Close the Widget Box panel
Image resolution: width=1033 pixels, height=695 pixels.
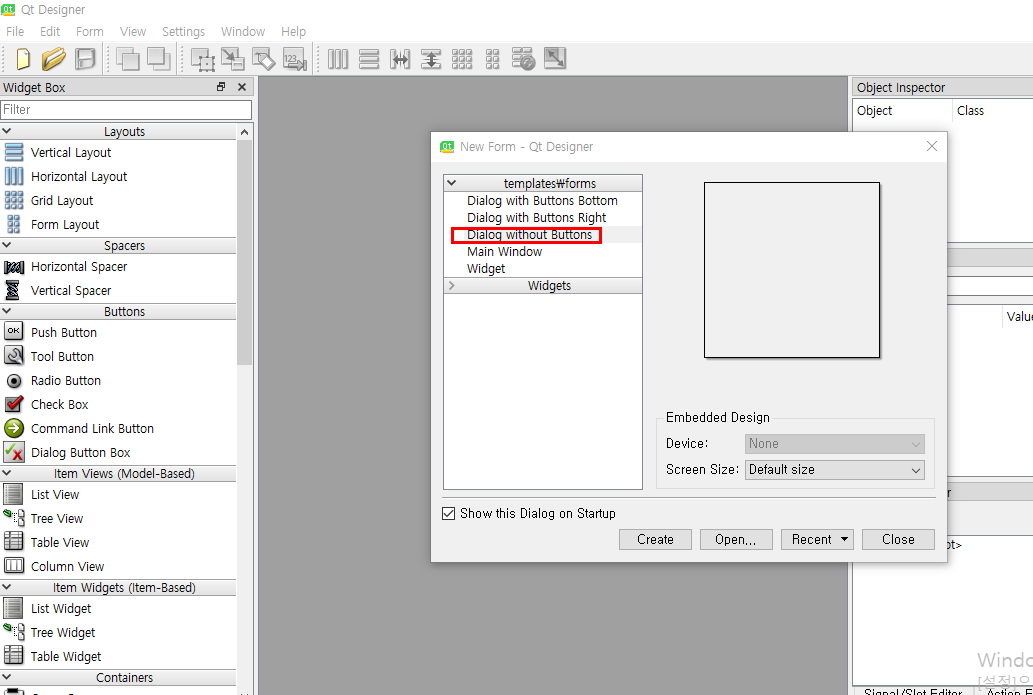(x=242, y=87)
